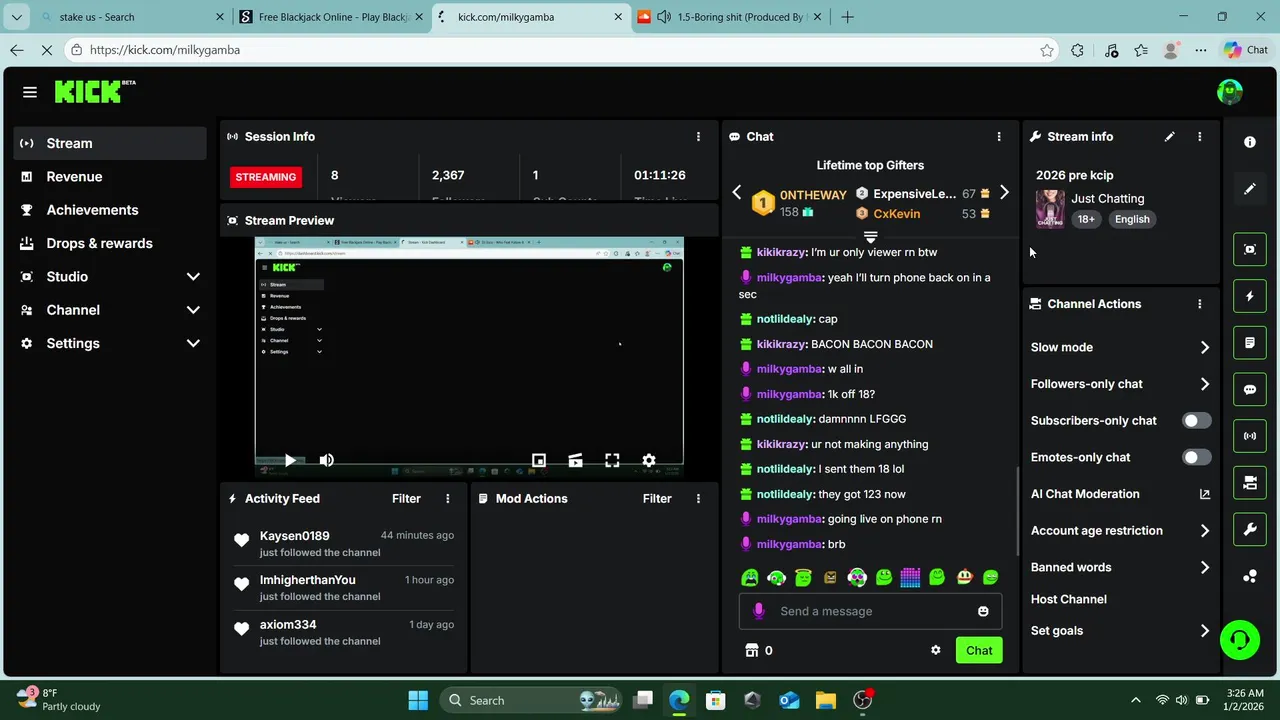Open Activity Feed three-dot menu
1280x720 pixels.
447,499
